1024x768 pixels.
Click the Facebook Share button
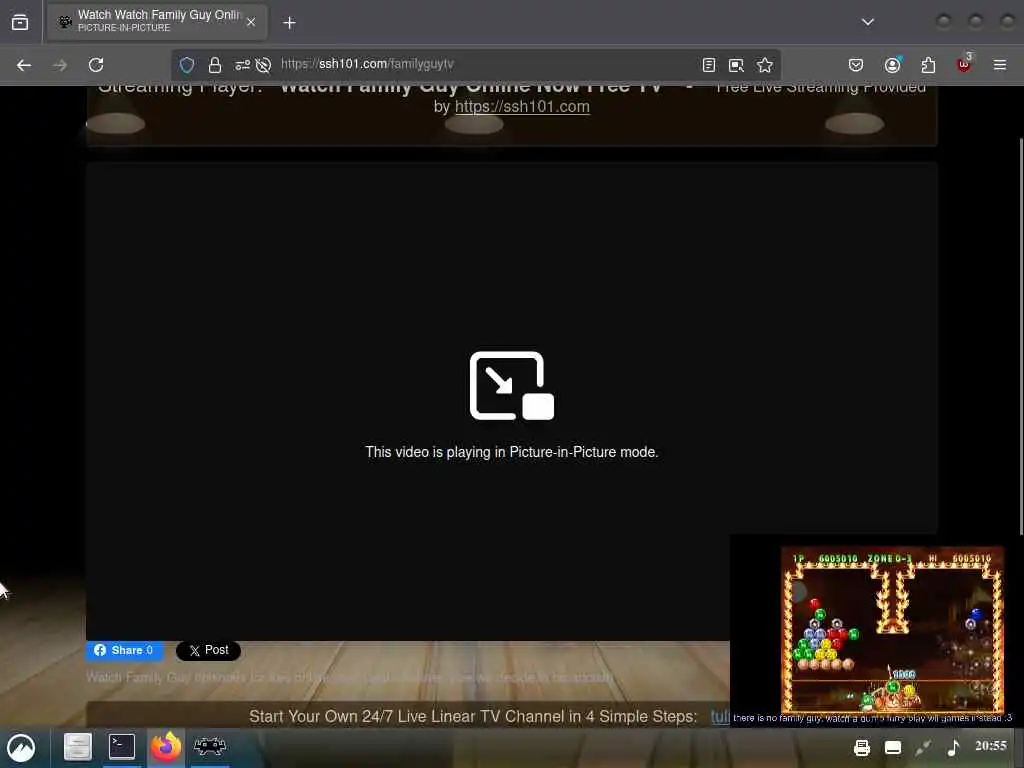[x=124, y=650]
